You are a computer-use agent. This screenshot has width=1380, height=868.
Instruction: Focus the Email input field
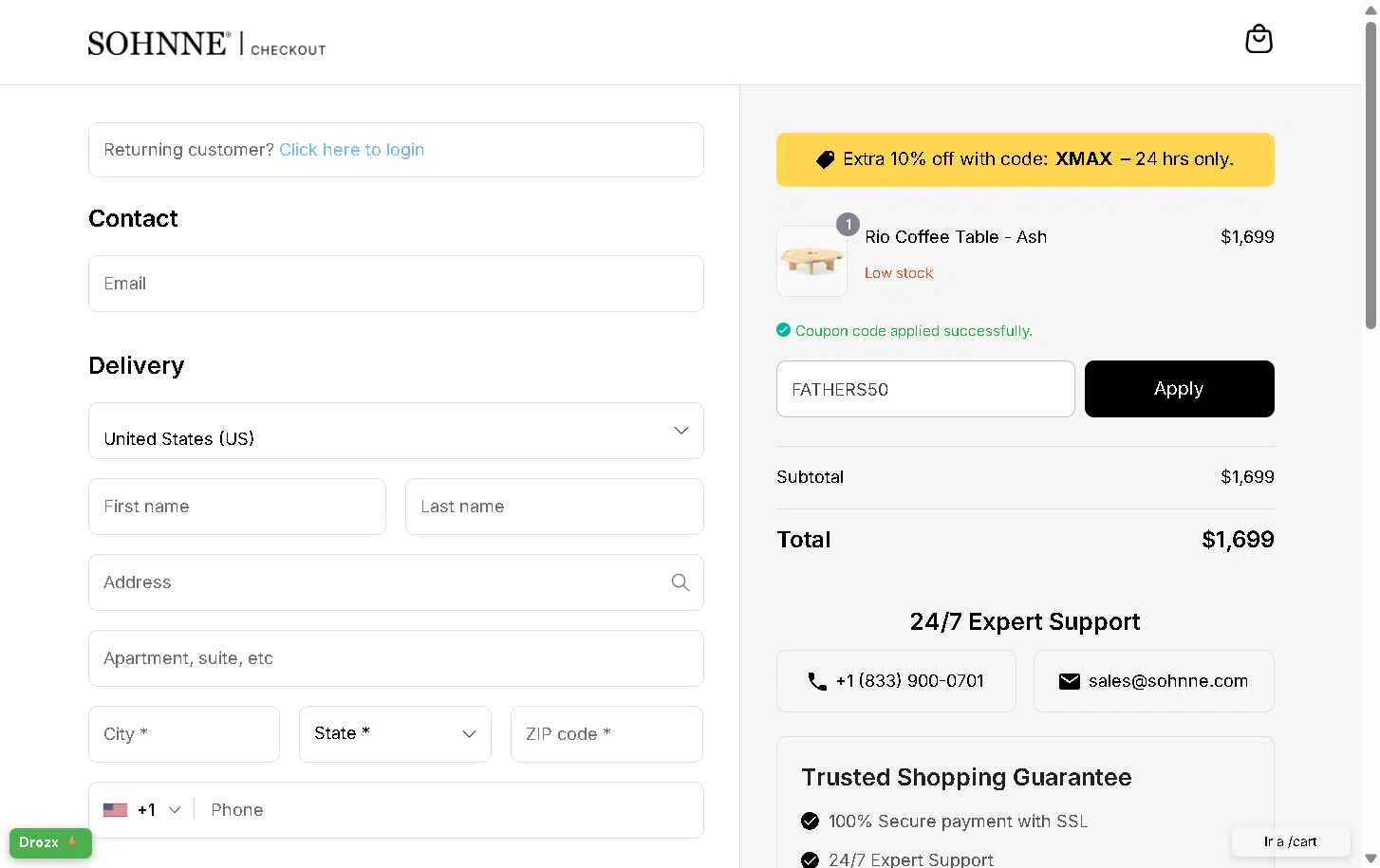coord(396,284)
